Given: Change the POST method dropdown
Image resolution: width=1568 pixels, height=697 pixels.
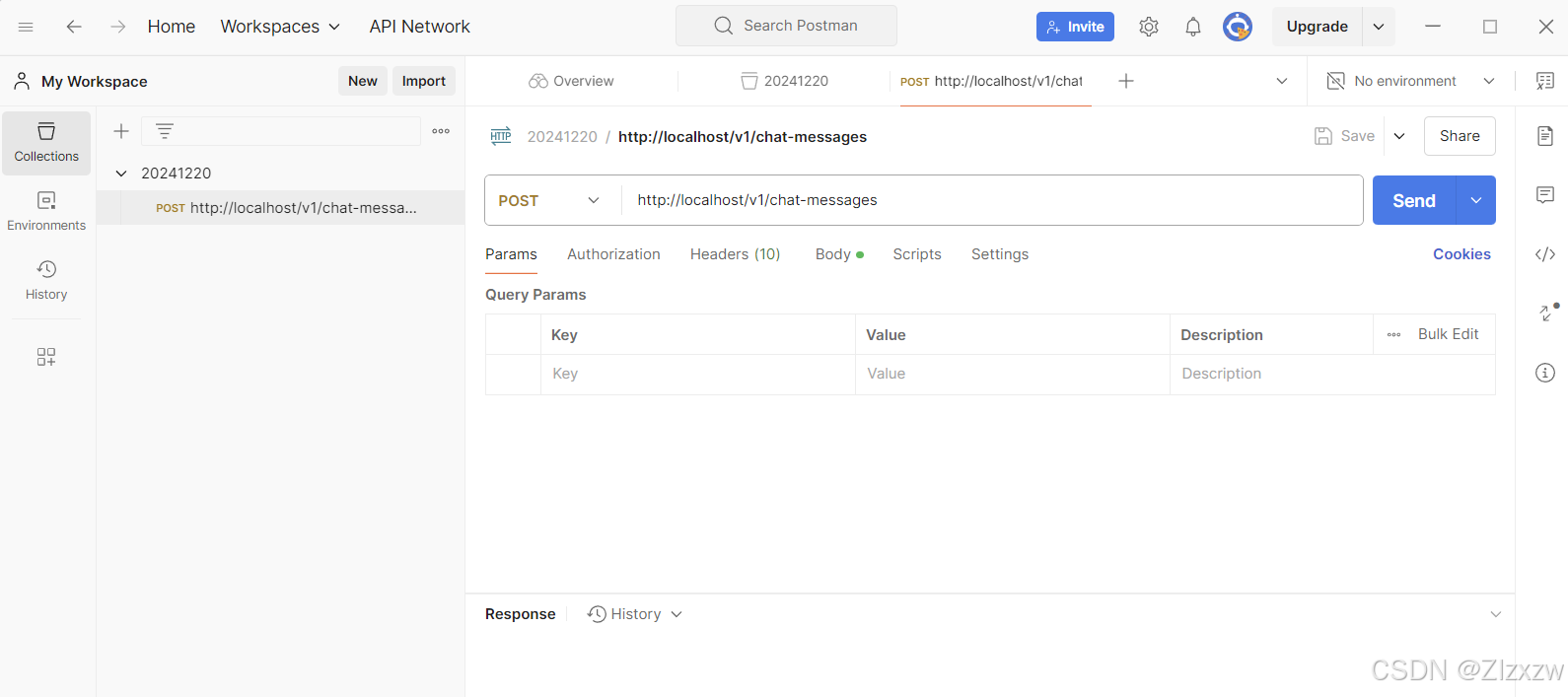Looking at the screenshot, I should tap(550, 200).
